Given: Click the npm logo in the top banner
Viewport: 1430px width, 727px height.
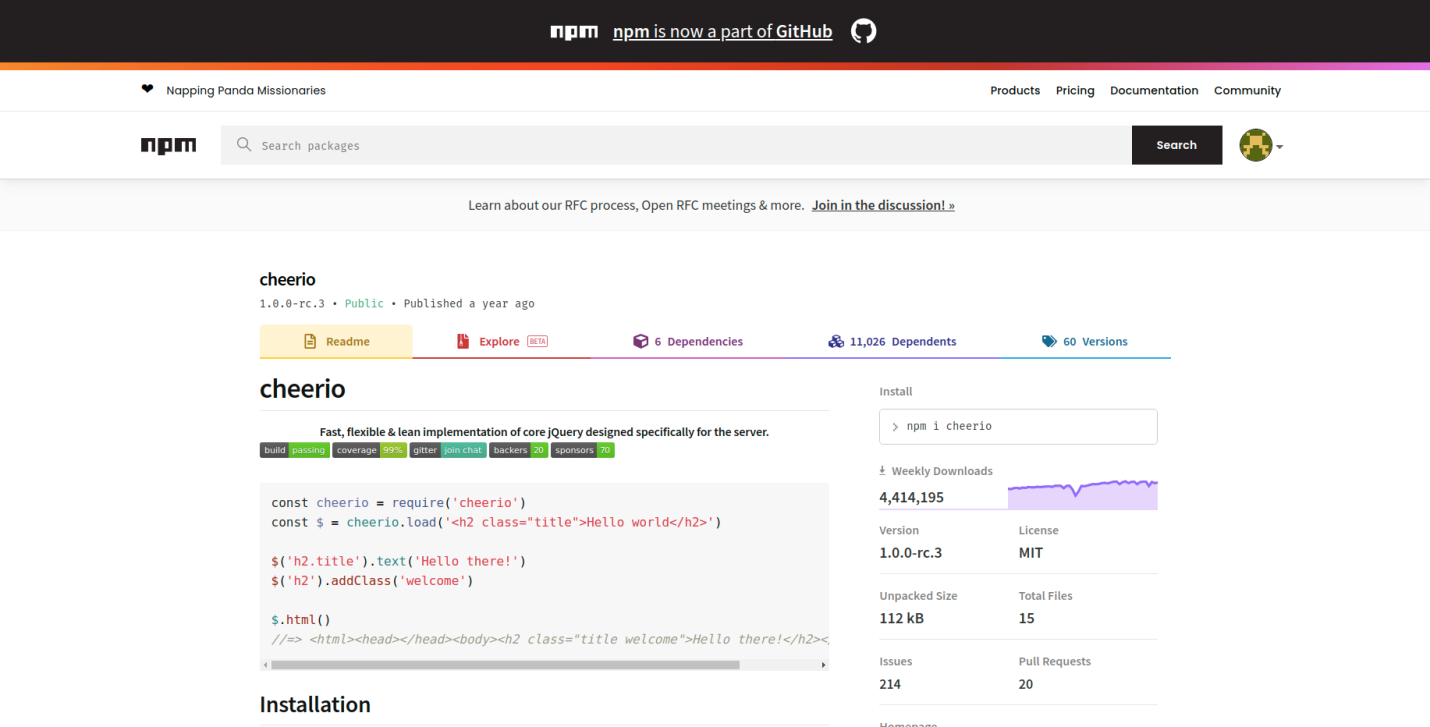Looking at the screenshot, I should [x=574, y=32].
